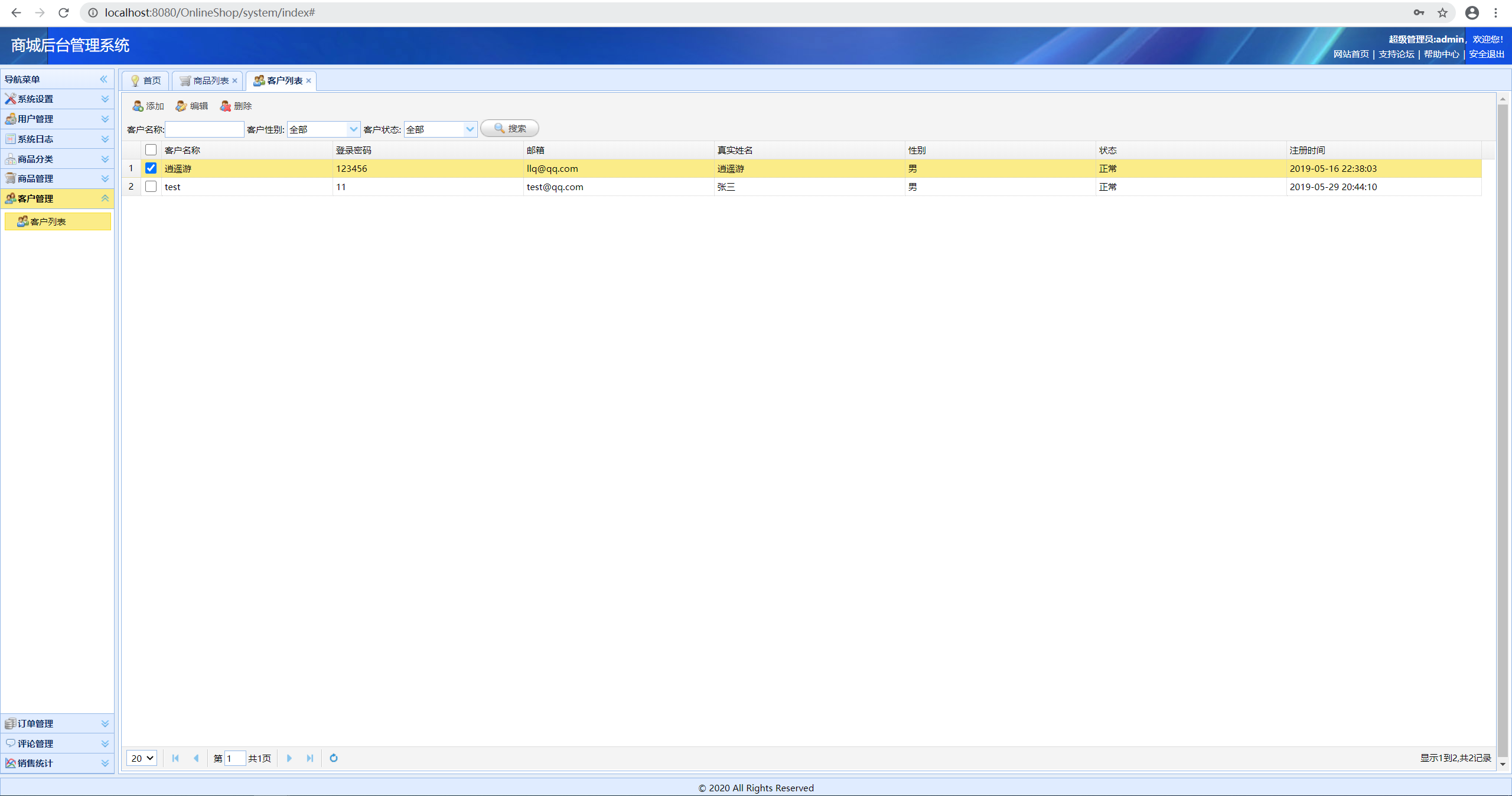This screenshot has width=1512, height=796.
Task: Check the test row checkbox
Action: pos(151,187)
